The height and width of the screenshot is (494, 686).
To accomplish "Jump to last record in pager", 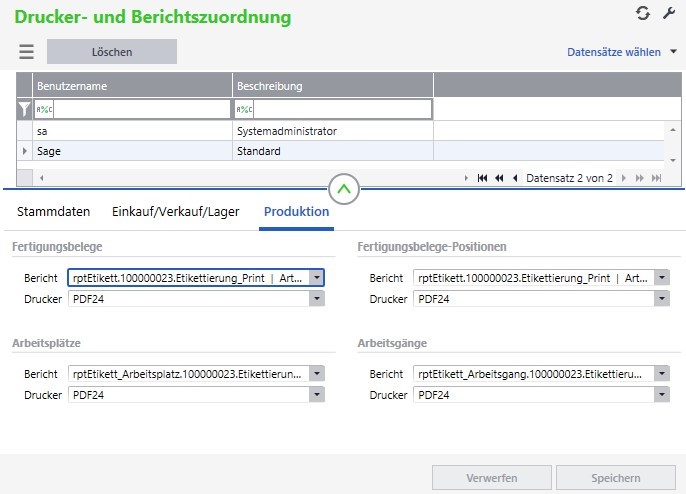I will 656,178.
